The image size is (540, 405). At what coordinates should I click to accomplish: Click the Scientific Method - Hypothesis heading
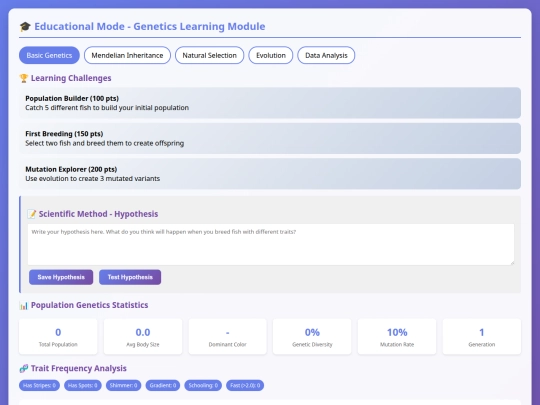coord(98,214)
